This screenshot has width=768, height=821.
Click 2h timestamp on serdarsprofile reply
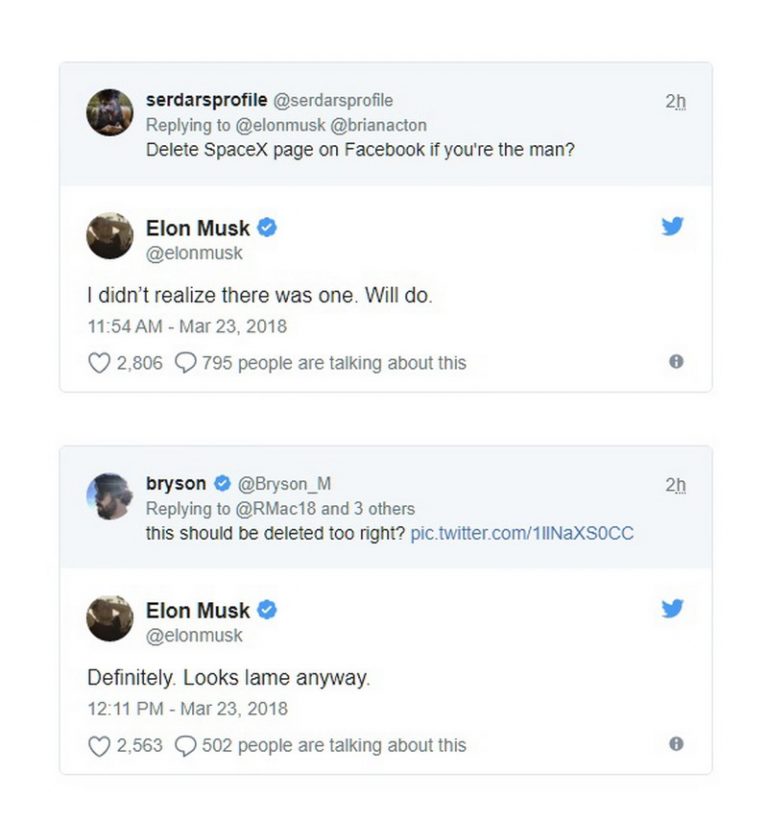tap(675, 101)
